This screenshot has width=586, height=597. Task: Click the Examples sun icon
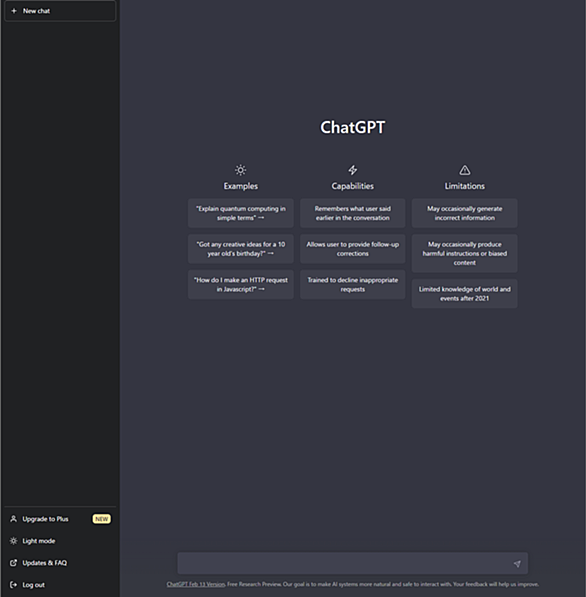point(241,170)
